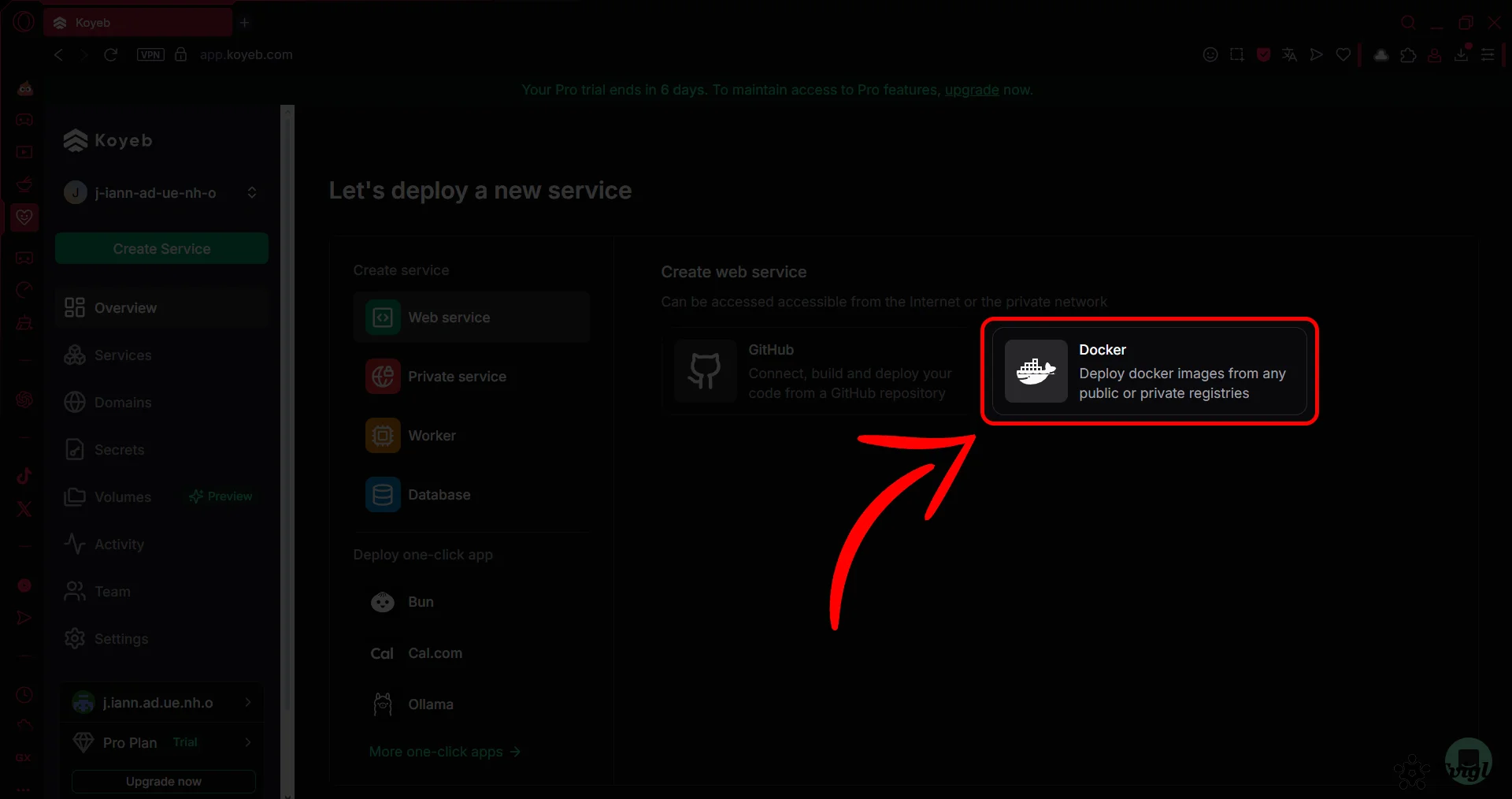Viewport: 1512px width, 799px height.
Task: Deploy the Bun one-click app
Action: (x=471, y=602)
